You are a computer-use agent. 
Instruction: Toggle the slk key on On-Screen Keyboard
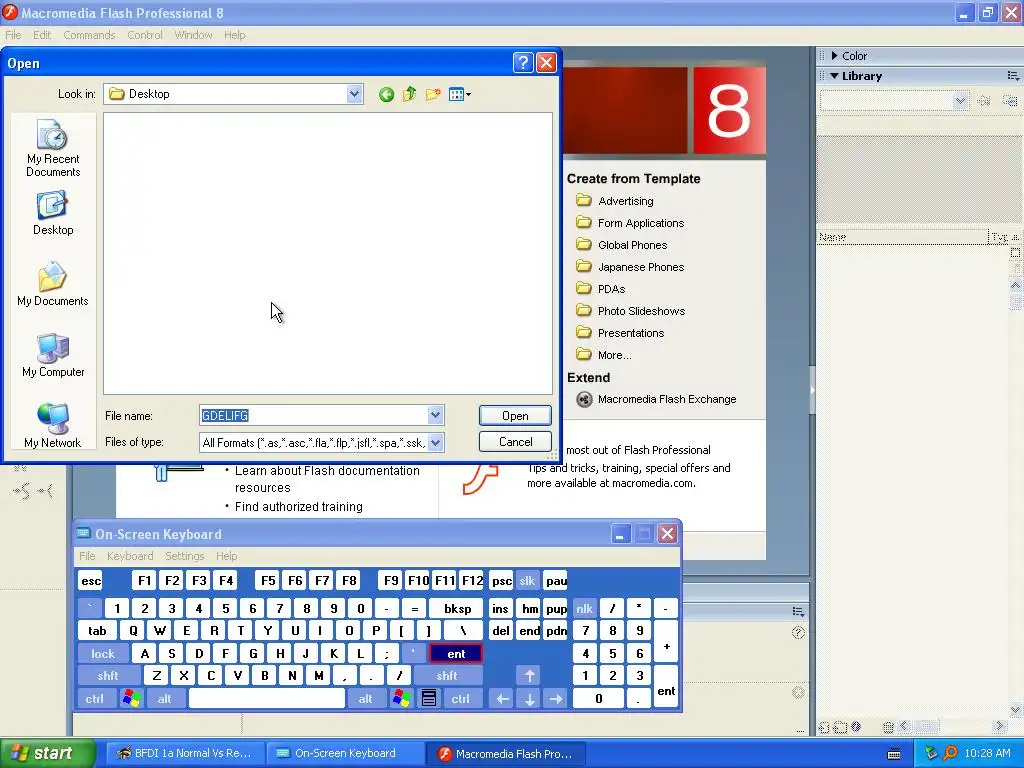tap(527, 581)
